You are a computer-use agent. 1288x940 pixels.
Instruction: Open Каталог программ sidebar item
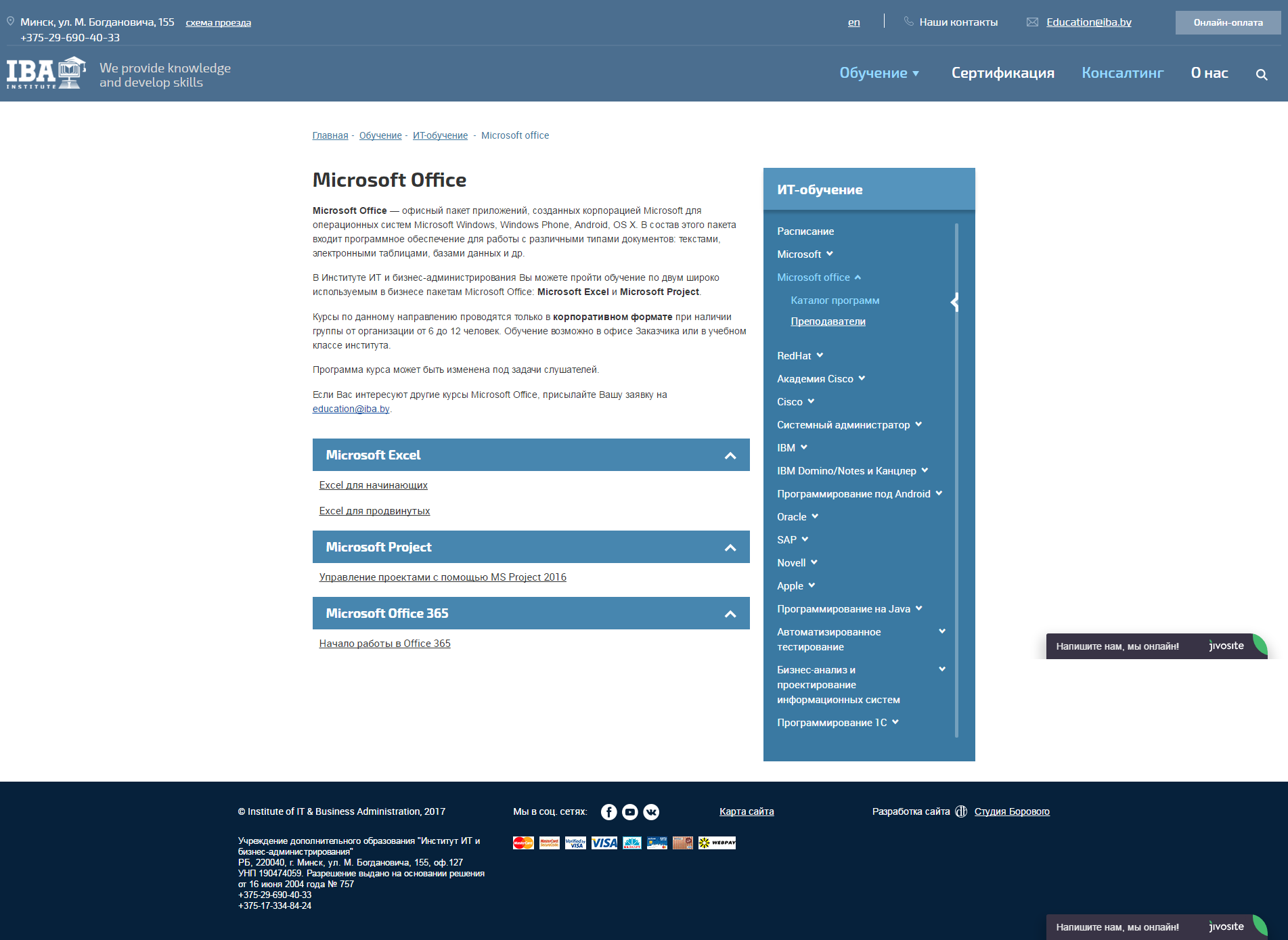pos(835,300)
